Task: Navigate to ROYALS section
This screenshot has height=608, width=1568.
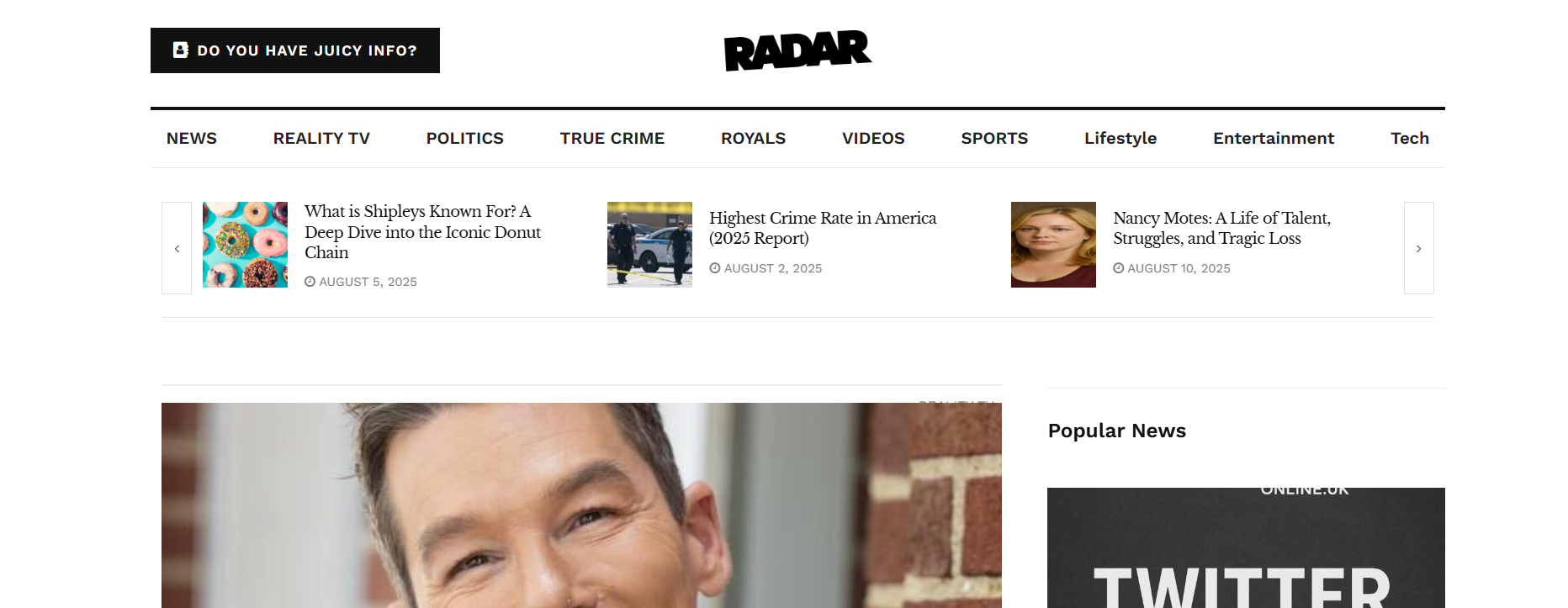Action: tap(753, 138)
